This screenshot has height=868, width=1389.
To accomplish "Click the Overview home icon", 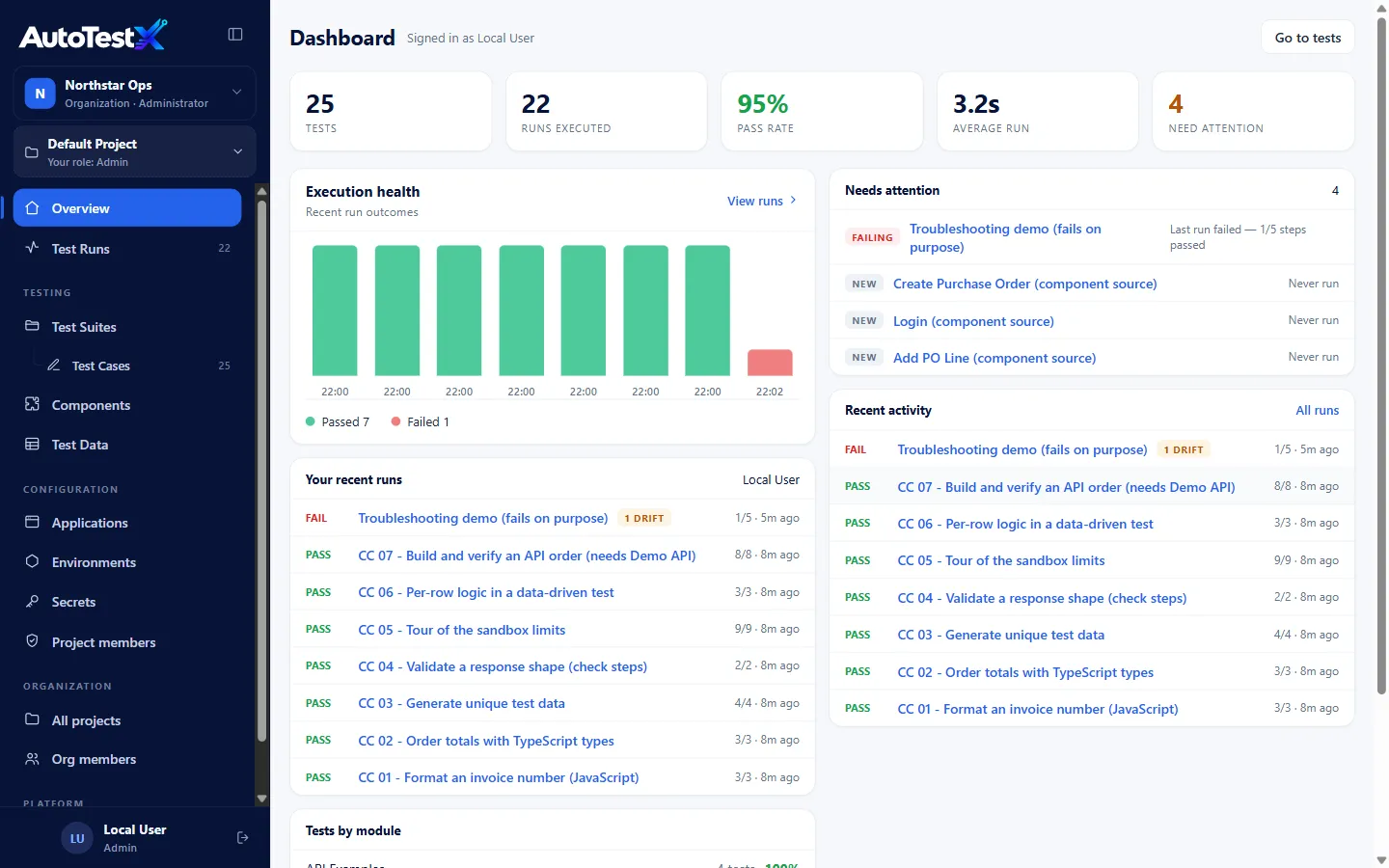I will point(32,207).
